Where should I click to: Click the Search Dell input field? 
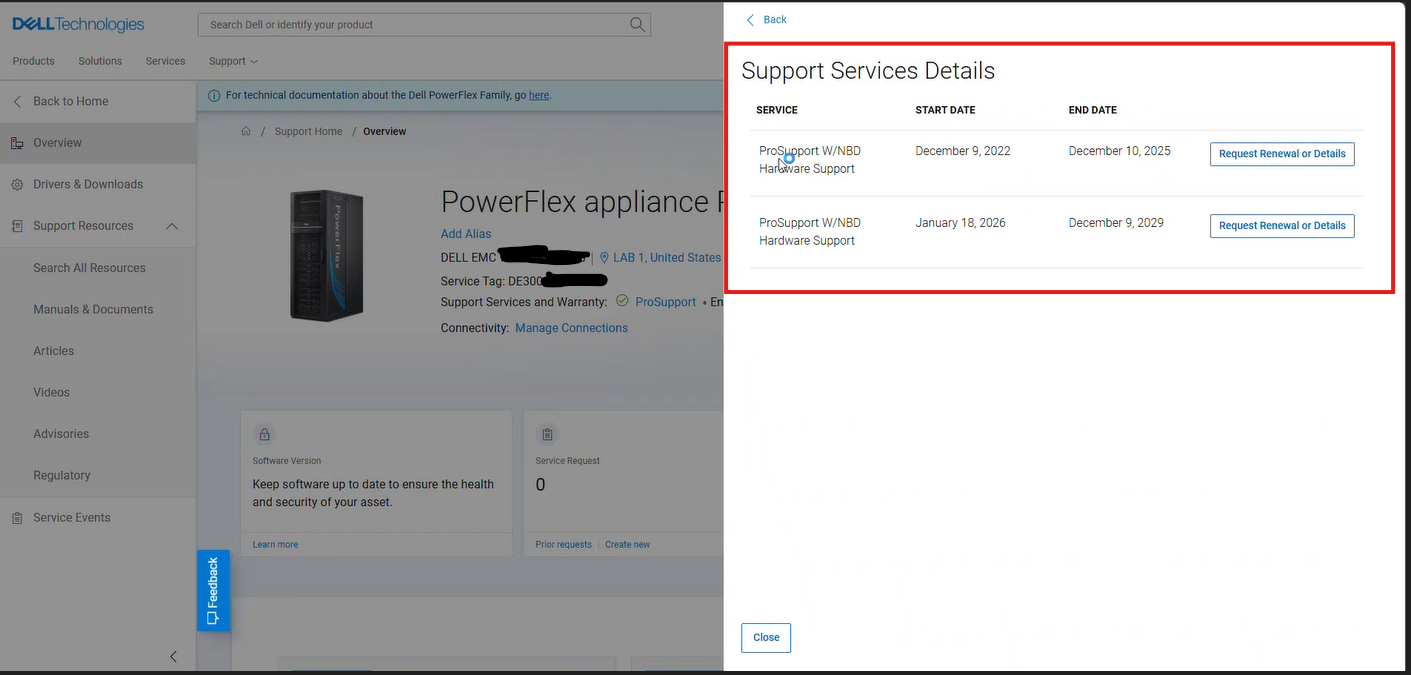point(412,24)
